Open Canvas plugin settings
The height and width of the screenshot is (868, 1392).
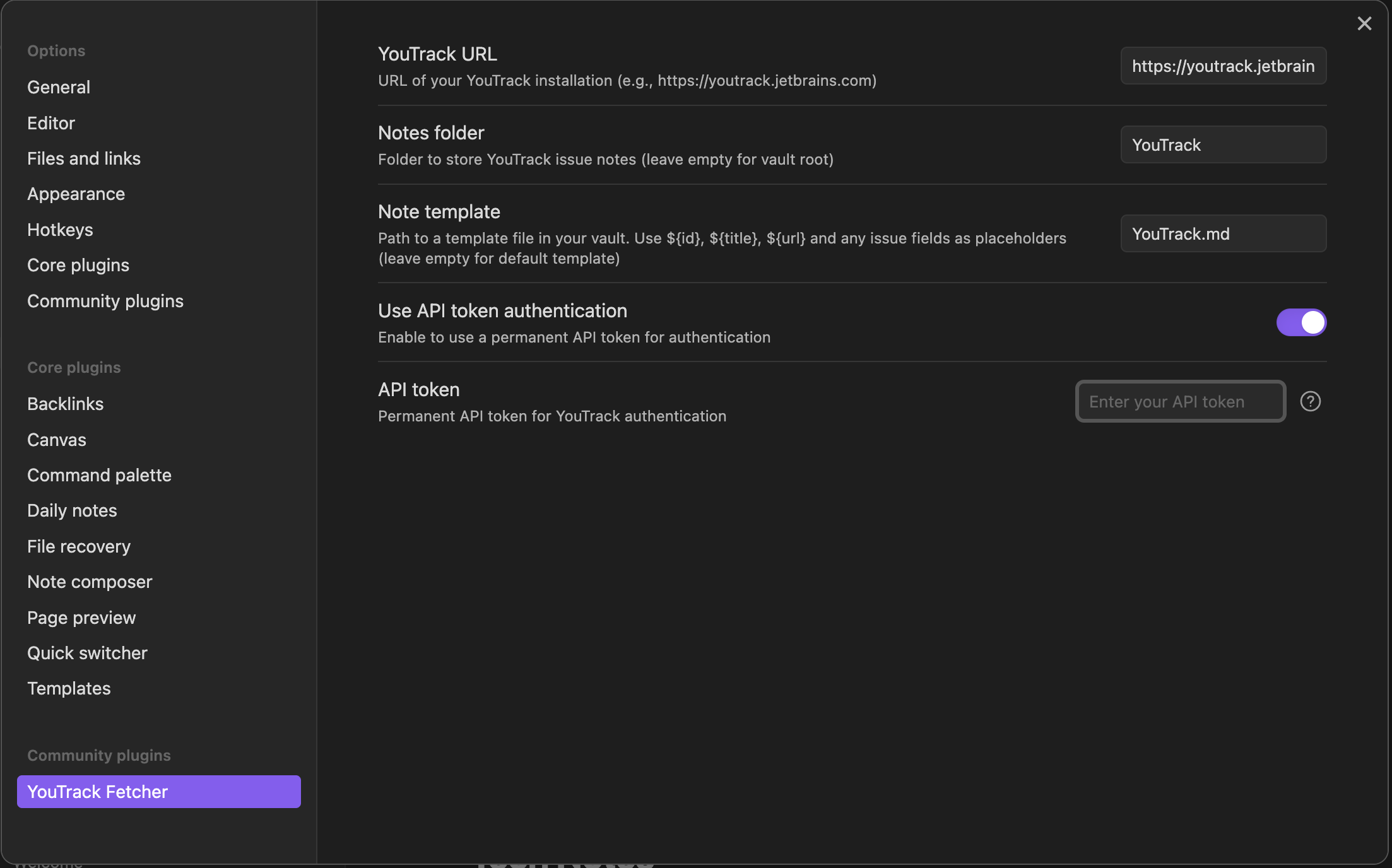pos(57,440)
